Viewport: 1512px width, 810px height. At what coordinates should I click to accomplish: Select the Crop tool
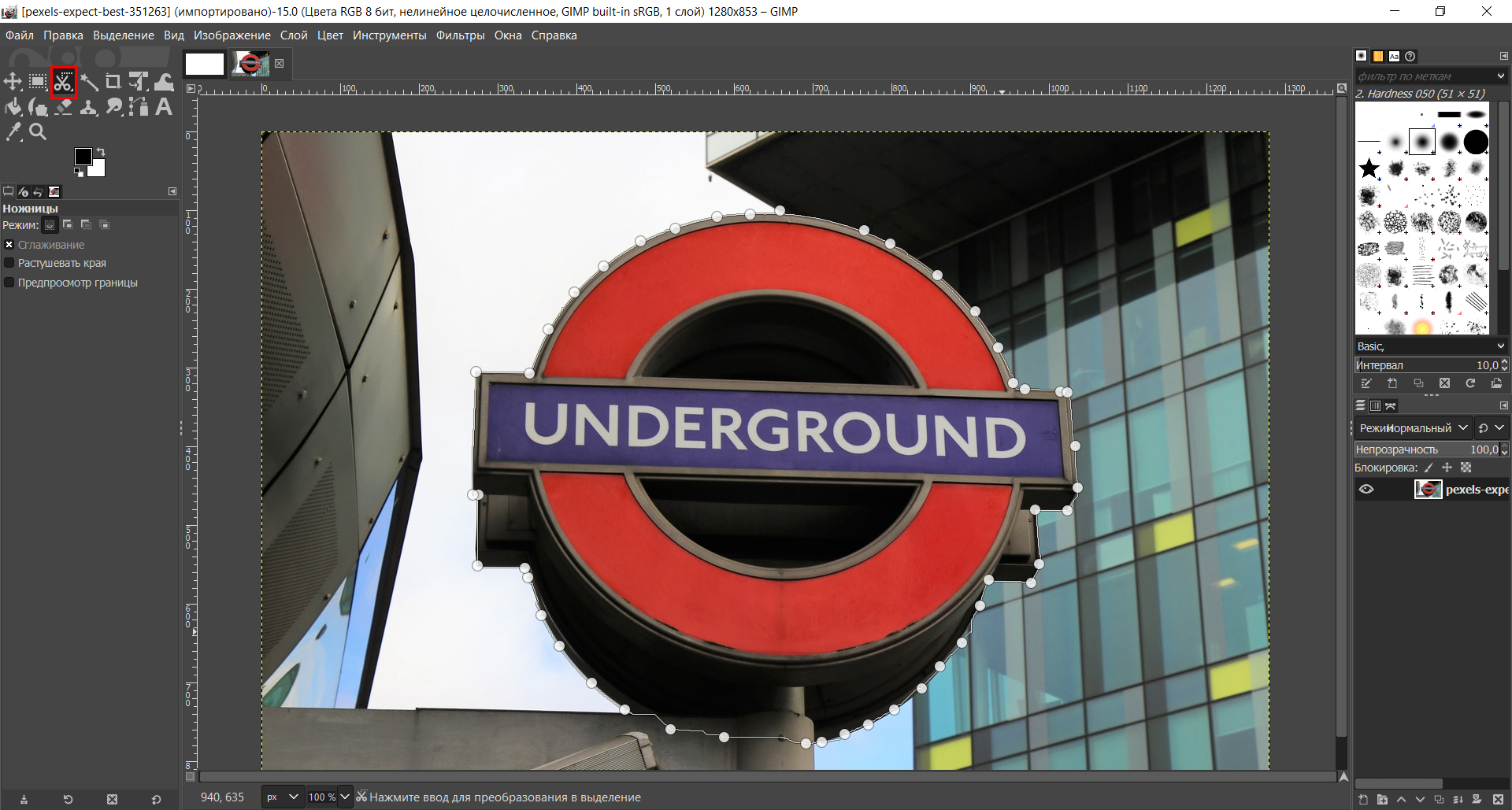tap(113, 82)
